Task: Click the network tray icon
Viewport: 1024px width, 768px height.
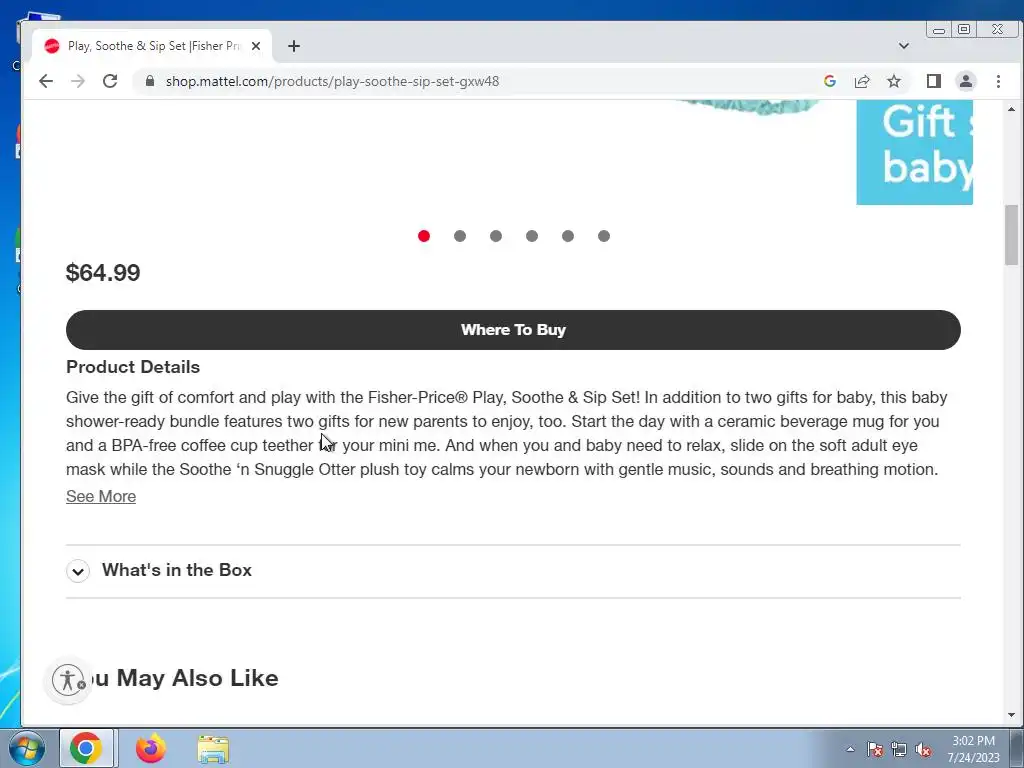Action: coord(899,750)
